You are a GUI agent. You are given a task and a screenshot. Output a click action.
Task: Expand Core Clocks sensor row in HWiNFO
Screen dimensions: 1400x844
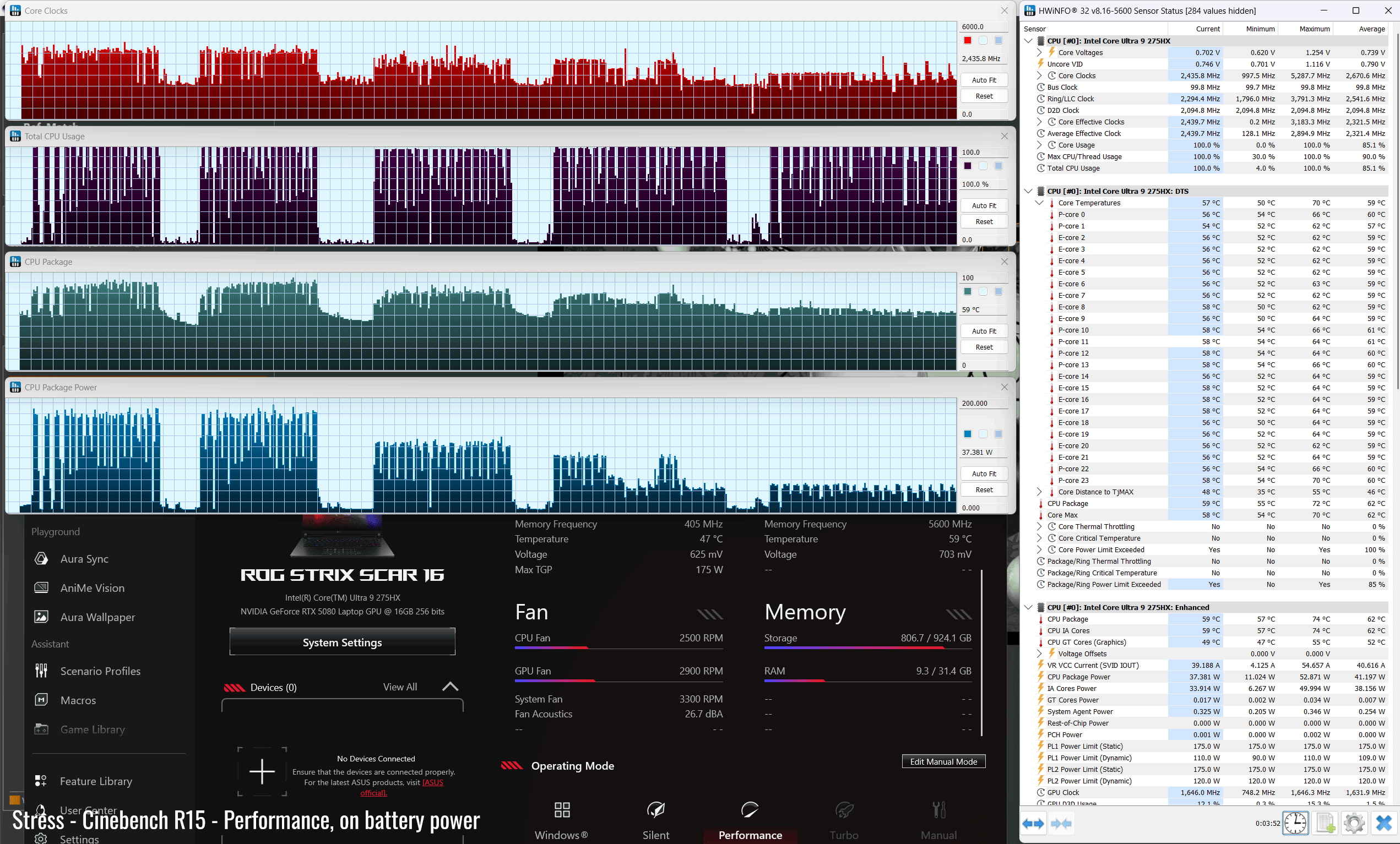pyautogui.click(x=1039, y=75)
